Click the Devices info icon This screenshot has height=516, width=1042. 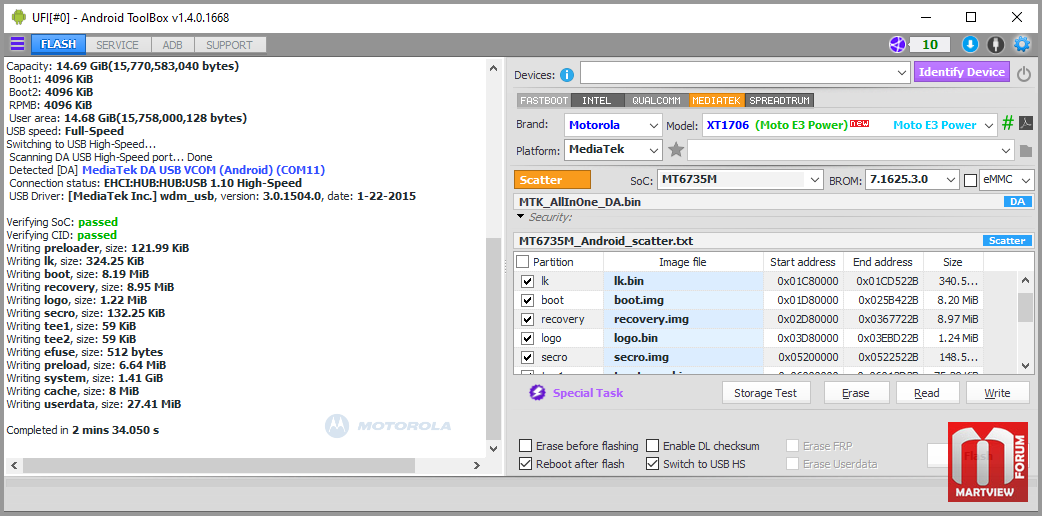pyautogui.click(x=566, y=74)
